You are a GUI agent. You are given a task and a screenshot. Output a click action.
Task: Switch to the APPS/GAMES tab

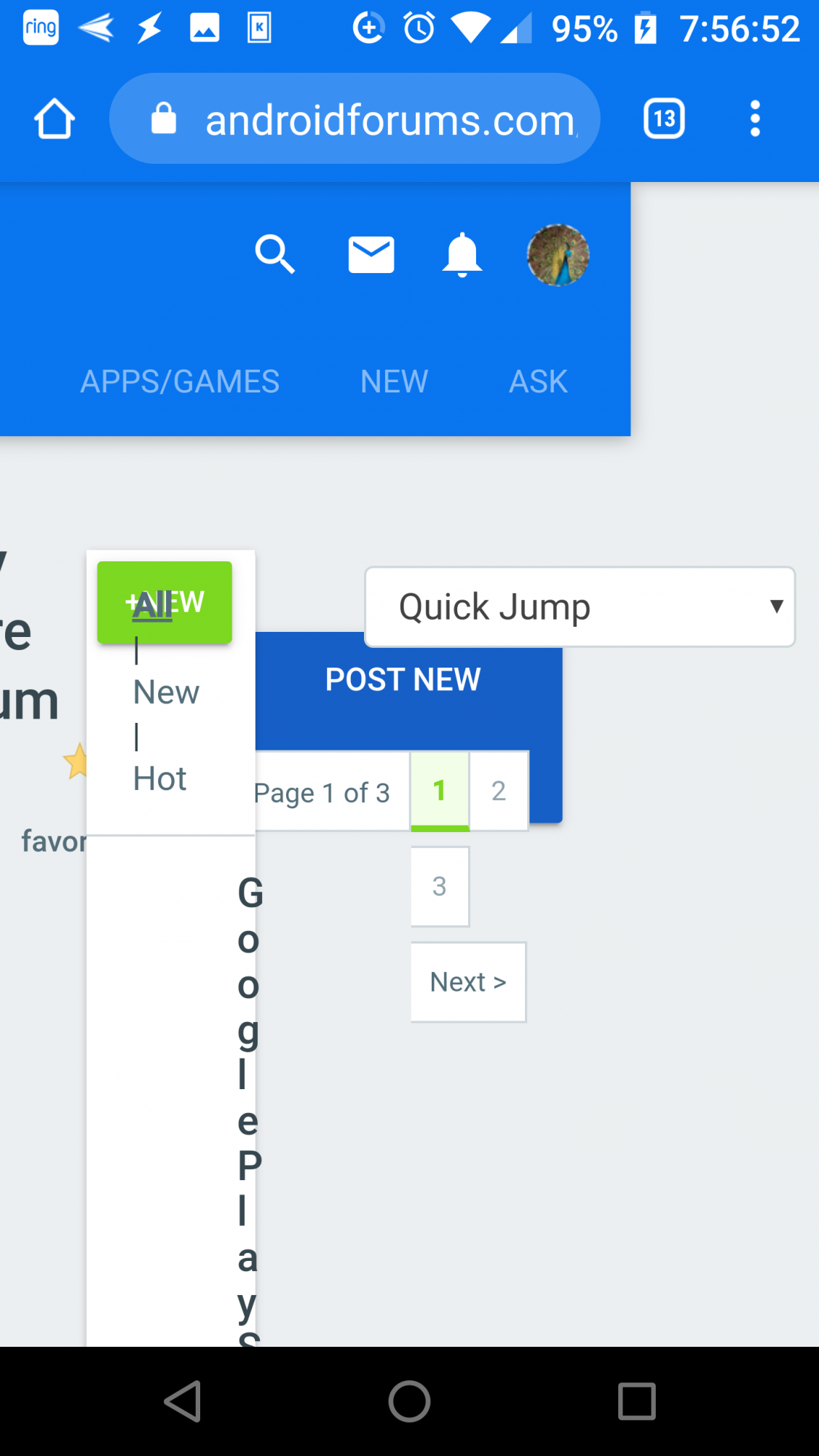(x=180, y=381)
